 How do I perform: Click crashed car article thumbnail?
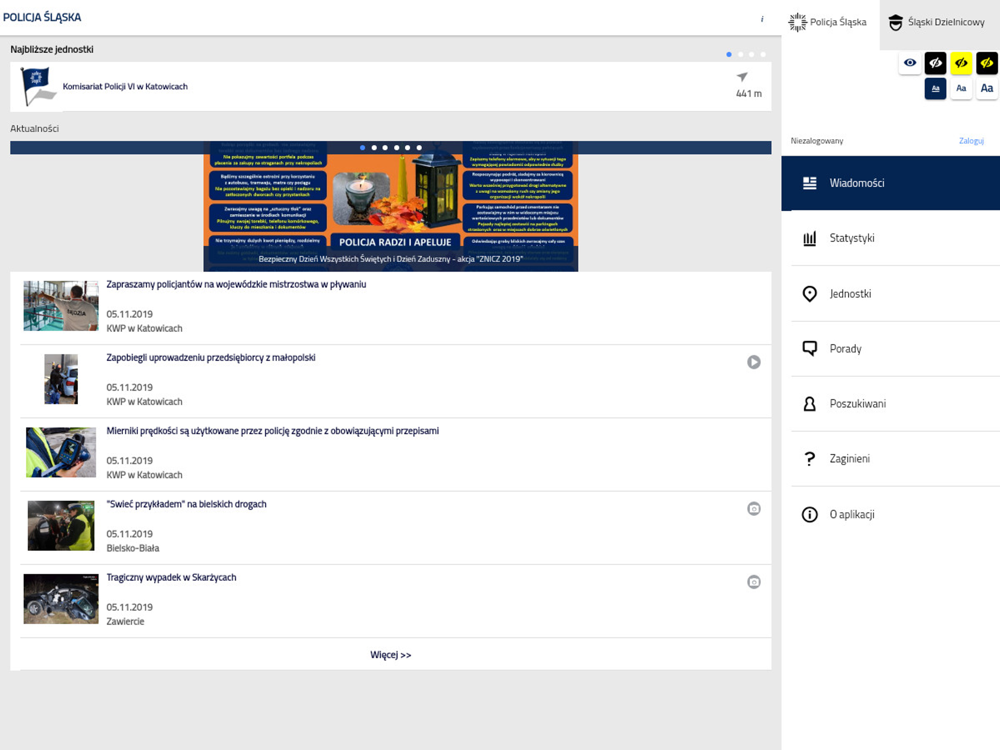pyautogui.click(x=61, y=599)
